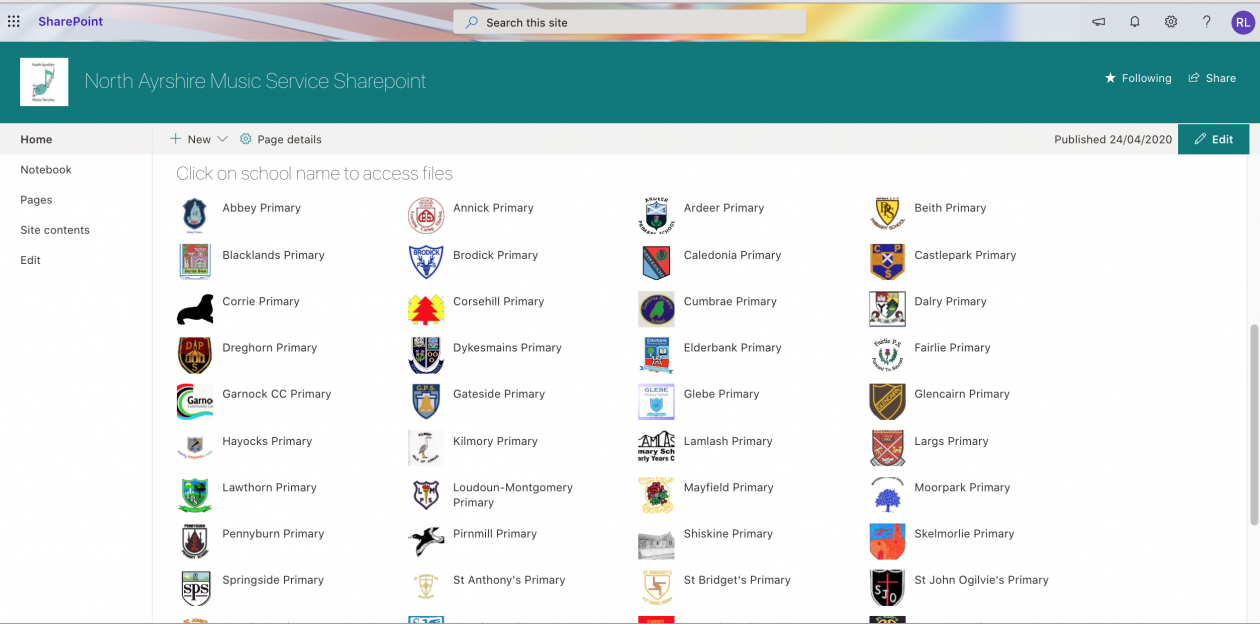Open the St Anthony's Primary link
Screen dimensions: 1260x624
[x=509, y=580]
